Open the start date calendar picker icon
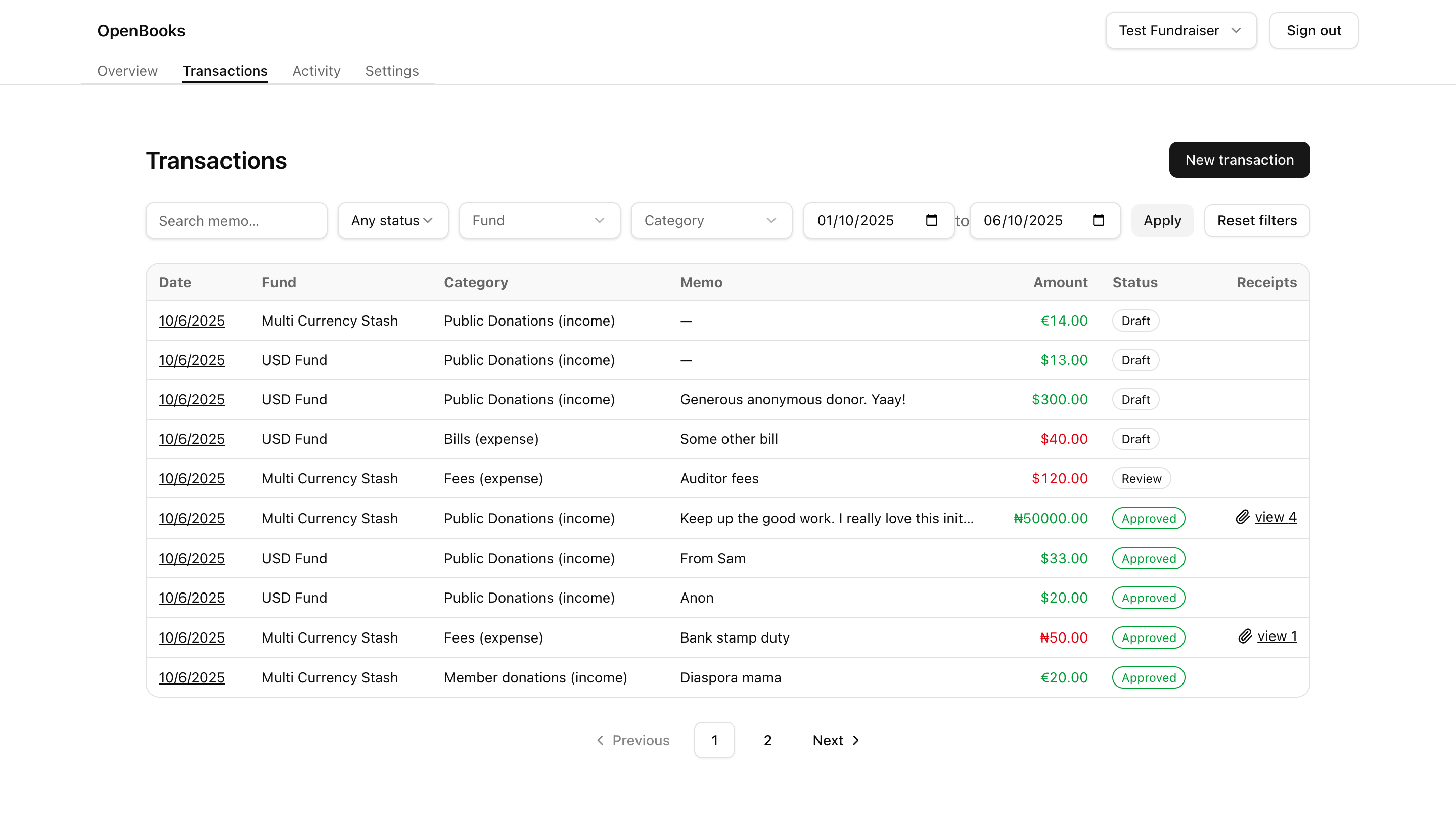The height and width of the screenshot is (821, 1456). tap(931, 220)
